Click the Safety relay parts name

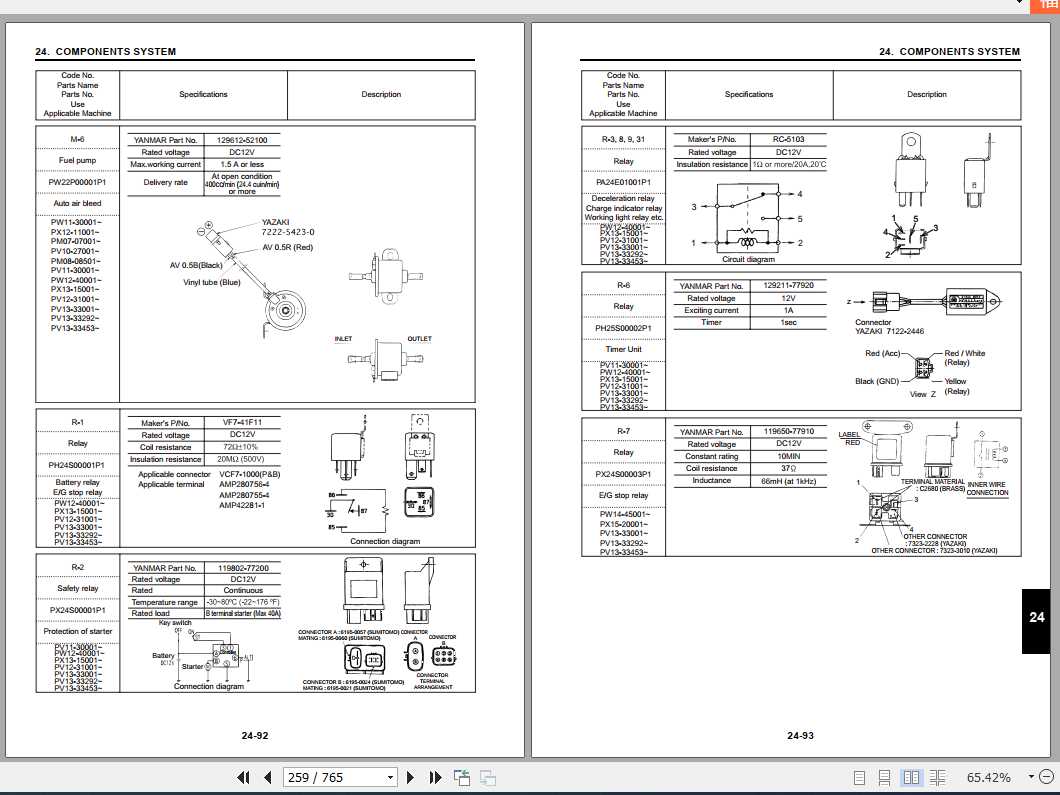tap(78, 588)
